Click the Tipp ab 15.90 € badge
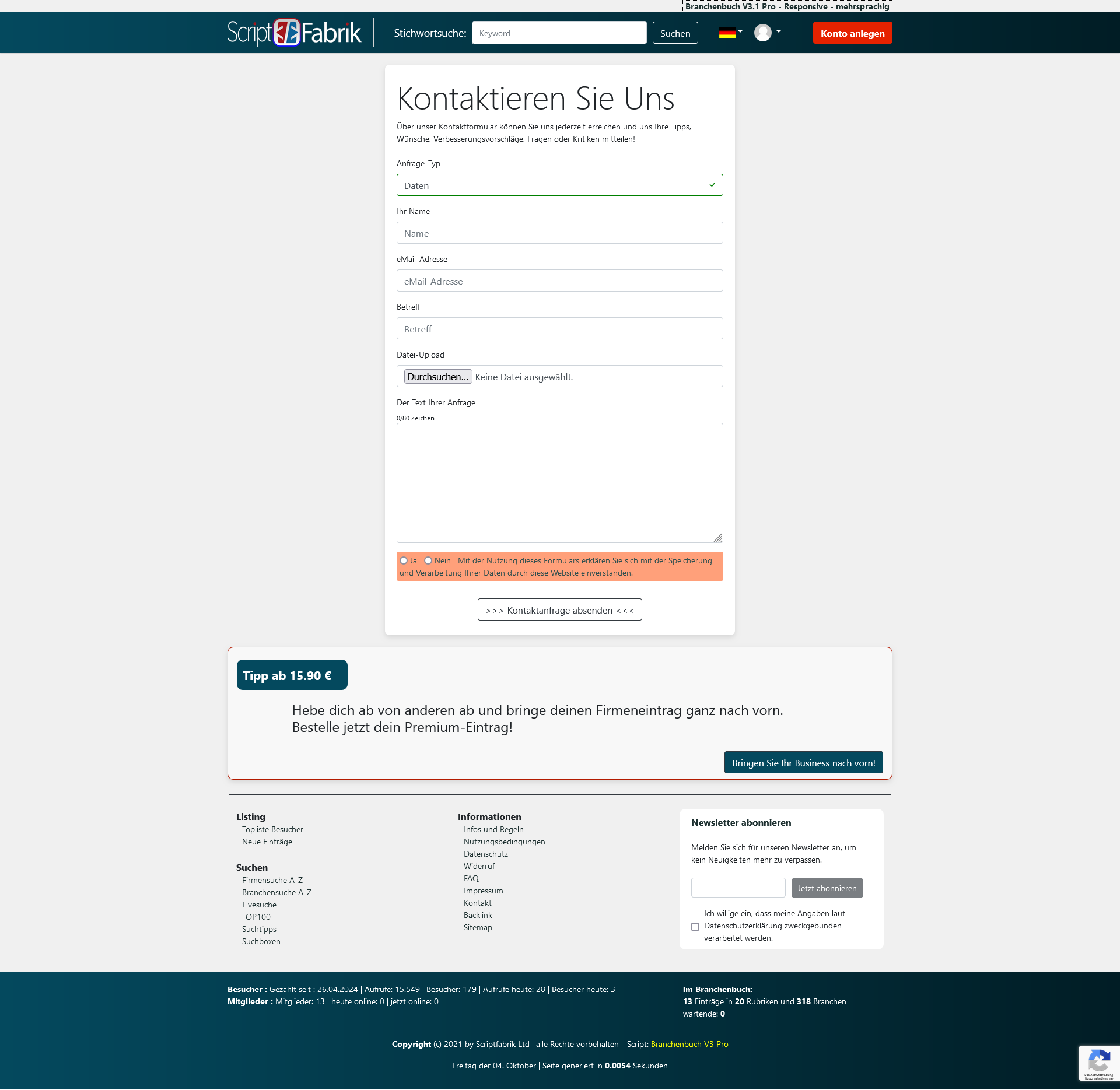This screenshot has height=1090, width=1120. pyautogui.click(x=292, y=675)
